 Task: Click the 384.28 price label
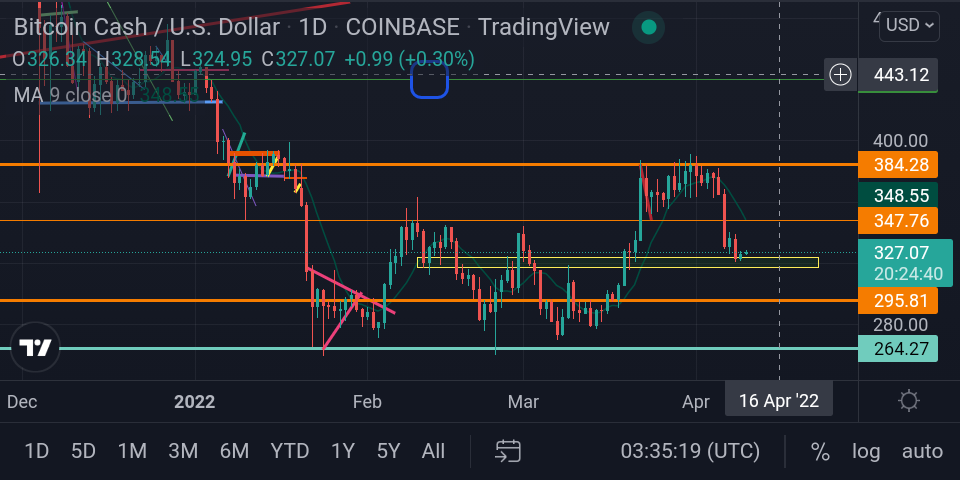click(x=898, y=165)
